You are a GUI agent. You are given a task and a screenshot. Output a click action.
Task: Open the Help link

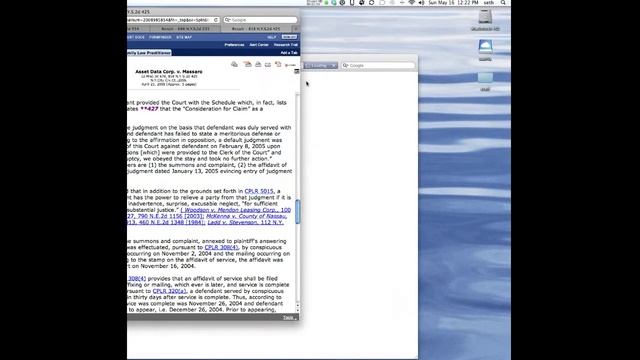pyautogui.click(x=272, y=37)
